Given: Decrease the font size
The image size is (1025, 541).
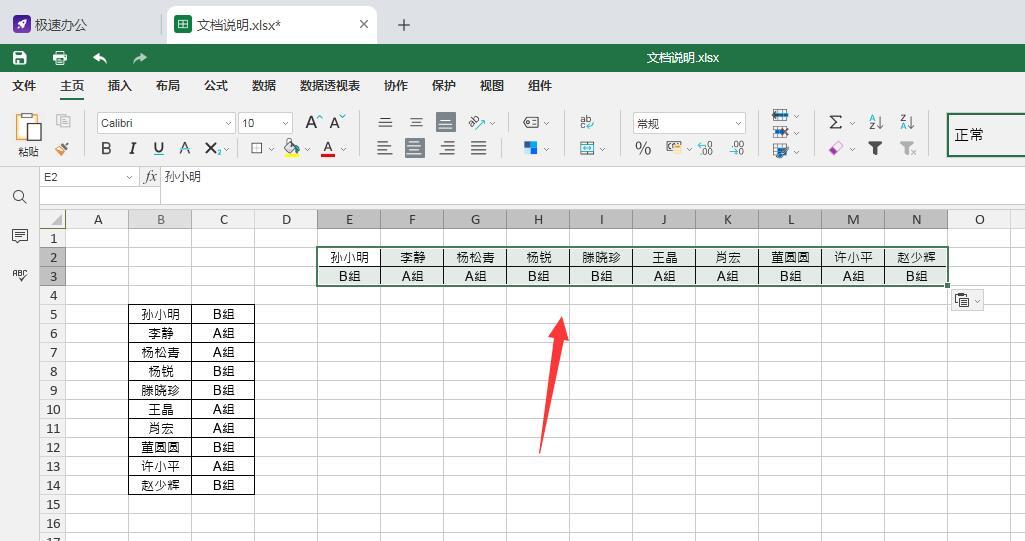Looking at the screenshot, I should tap(337, 122).
